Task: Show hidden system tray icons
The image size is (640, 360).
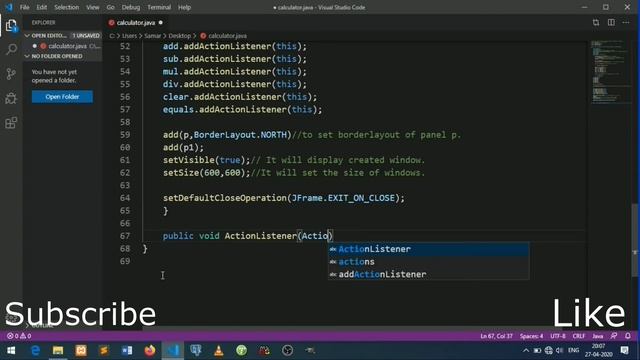Action: click(x=526, y=350)
